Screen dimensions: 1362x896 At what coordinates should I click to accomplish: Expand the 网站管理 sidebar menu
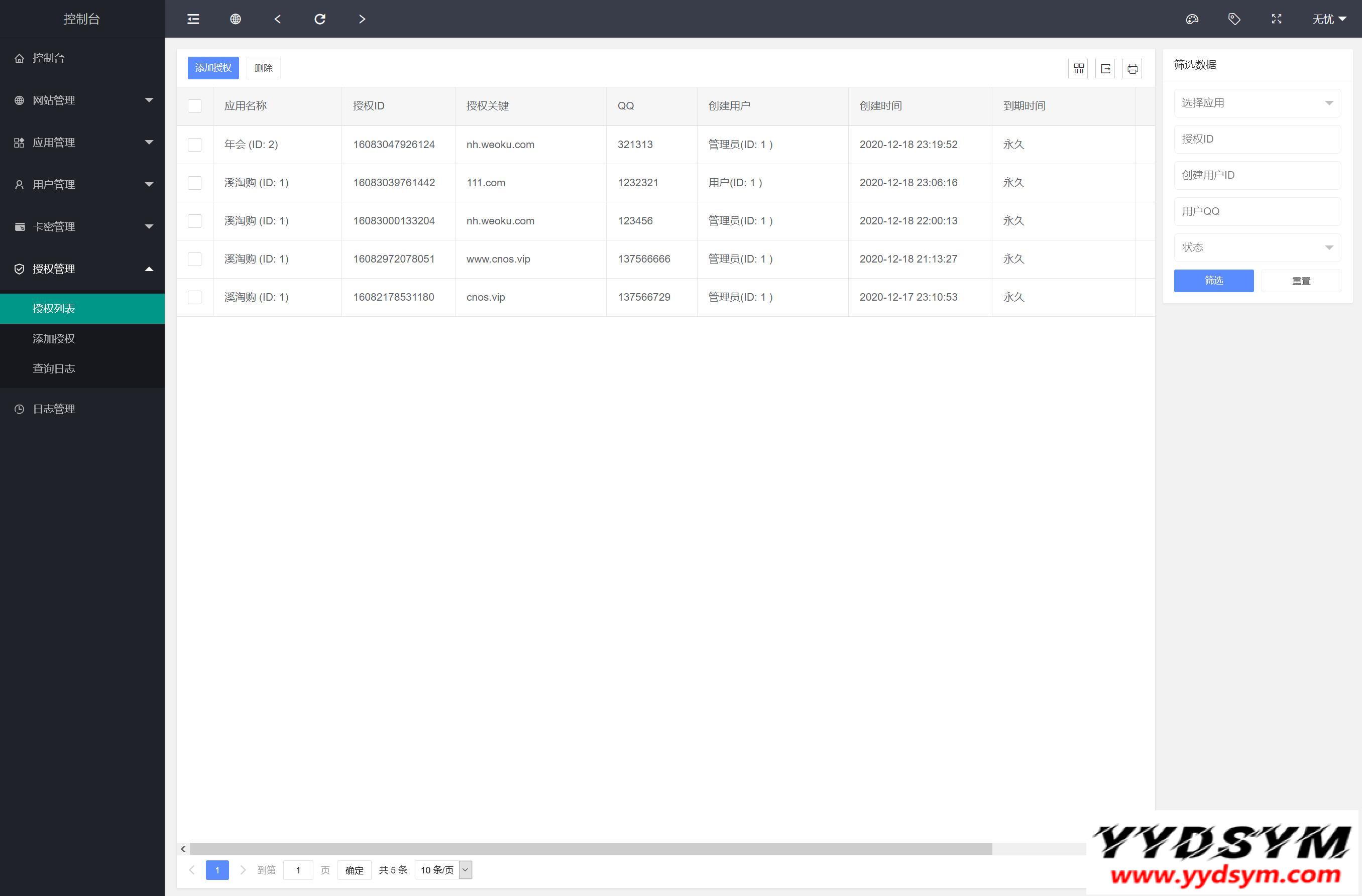[82, 100]
